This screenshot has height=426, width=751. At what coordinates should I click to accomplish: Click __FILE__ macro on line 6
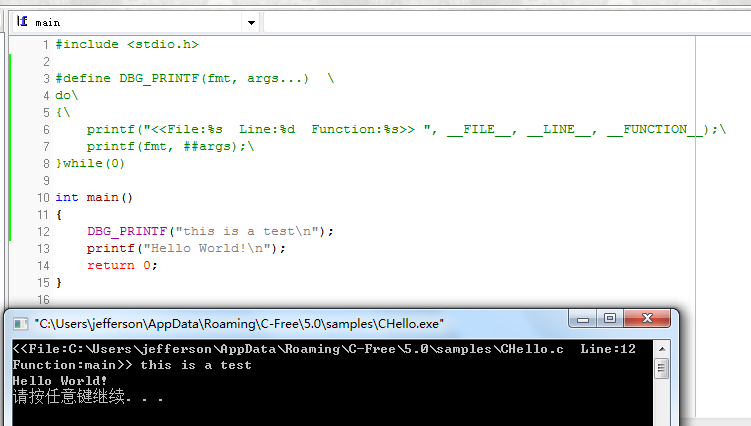tap(479, 129)
